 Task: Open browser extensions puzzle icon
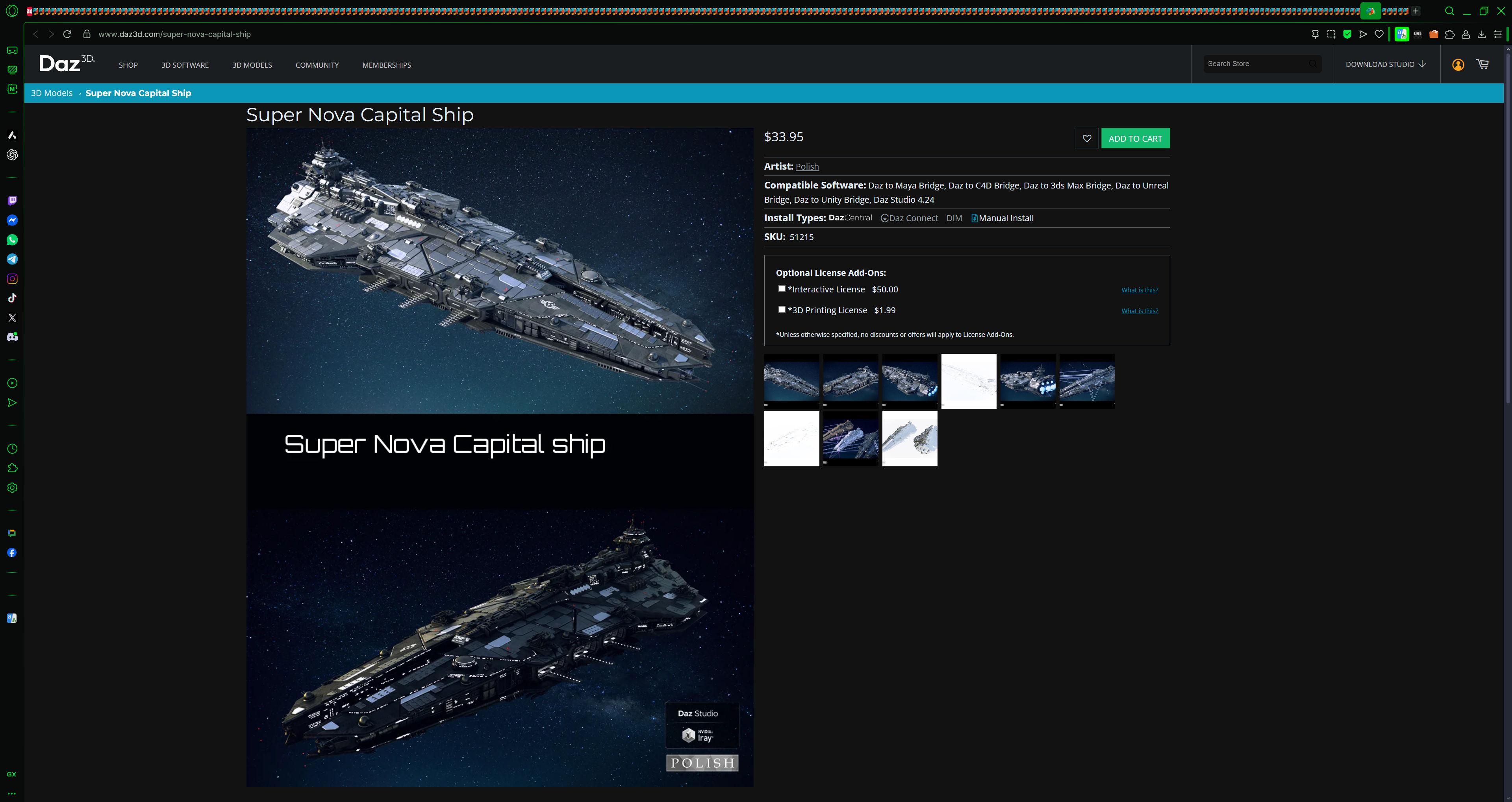1449,34
